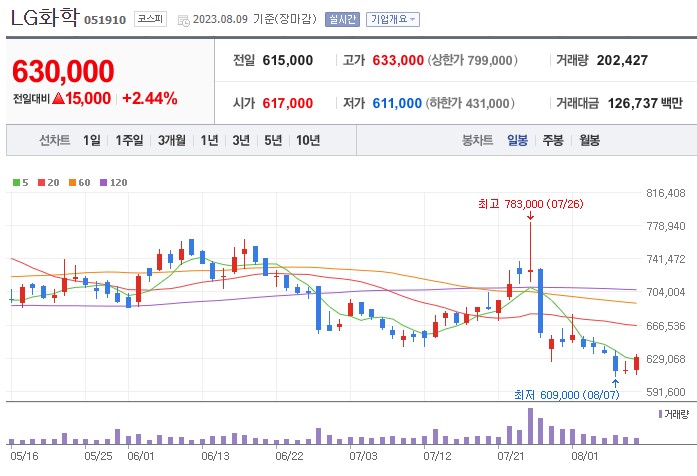The width and height of the screenshot is (697, 476).
Task: Click the green 5-day moving average swatch
Action: point(16,182)
